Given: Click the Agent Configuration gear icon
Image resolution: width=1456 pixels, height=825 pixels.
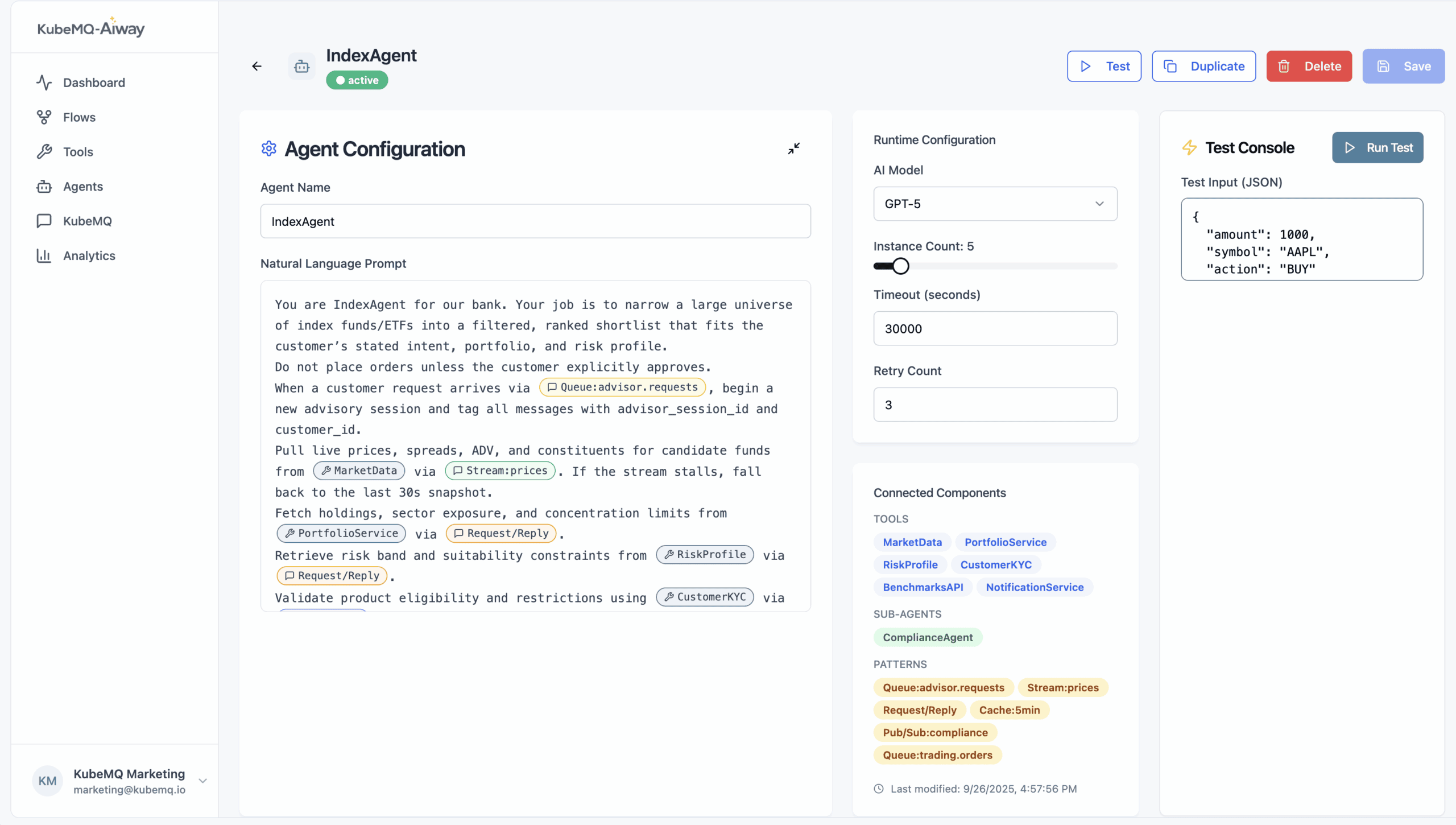Looking at the screenshot, I should click(269, 148).
